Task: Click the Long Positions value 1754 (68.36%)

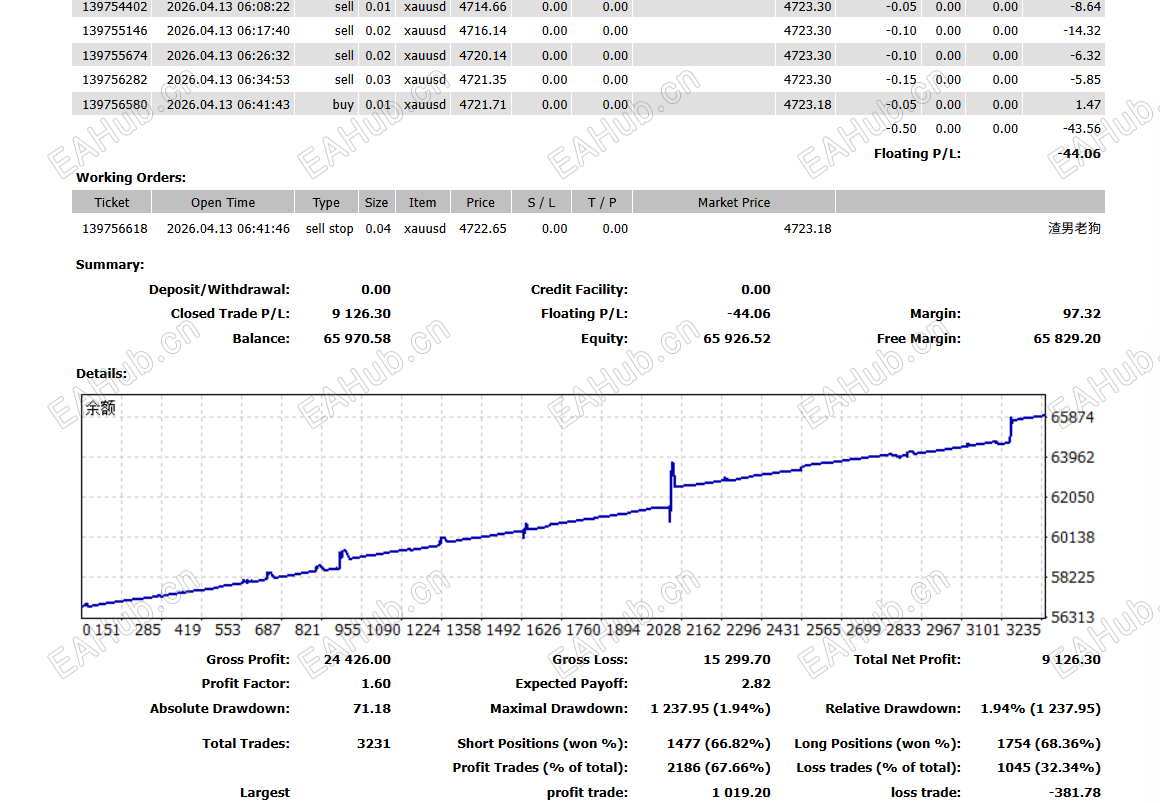Action: (1048, 743)
